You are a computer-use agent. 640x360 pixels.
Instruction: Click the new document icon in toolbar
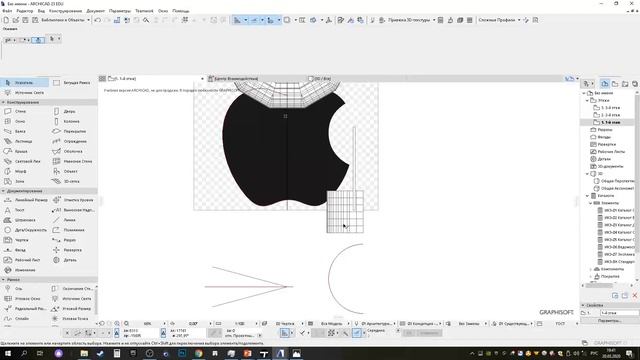(6, 20)
